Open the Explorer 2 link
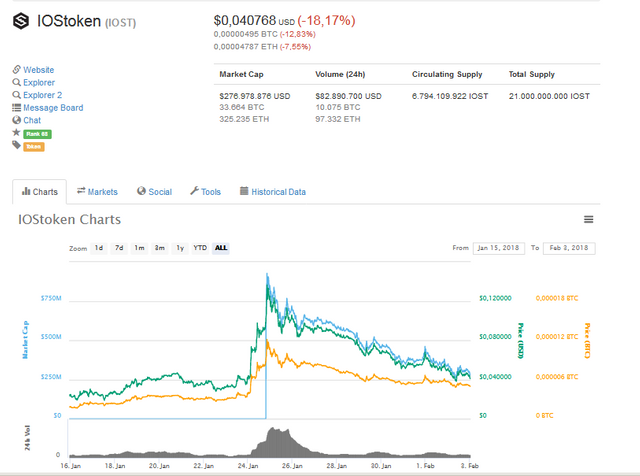 tap(42, 95)
